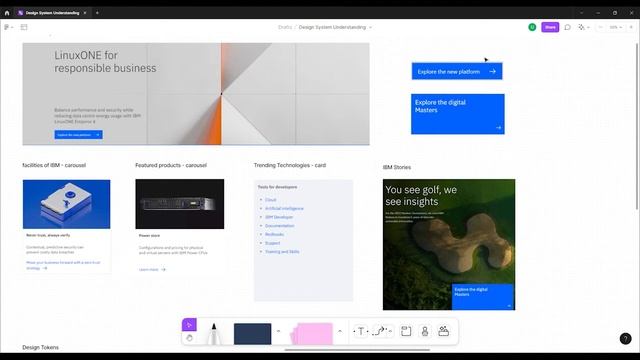The height and width of the screenshot is (360, 640).
Task: Click the Explore the digital Masters blue card
Action: (x=458, y=114)
